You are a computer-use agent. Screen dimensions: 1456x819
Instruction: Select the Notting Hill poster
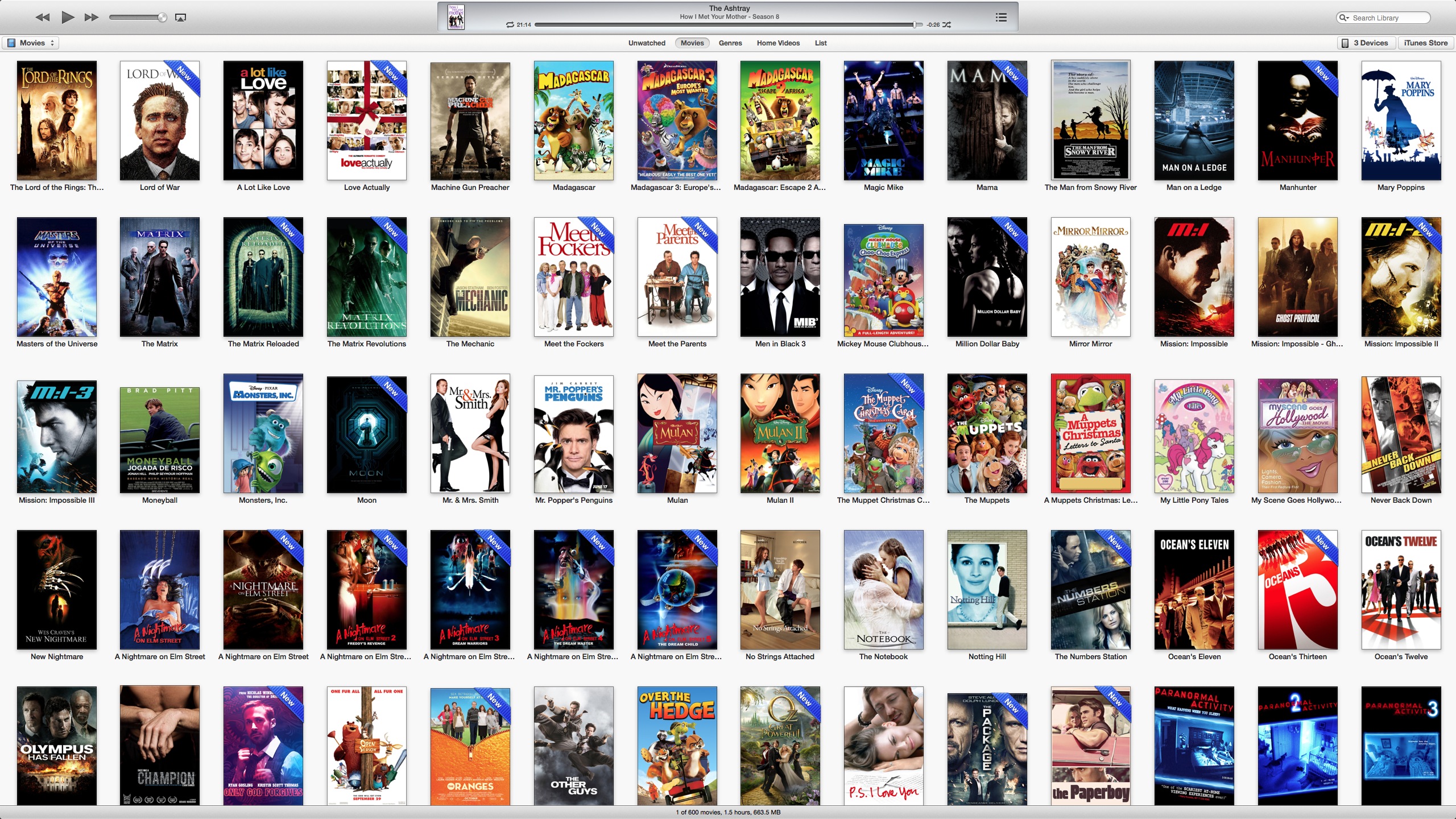click(x=987, y=590)
